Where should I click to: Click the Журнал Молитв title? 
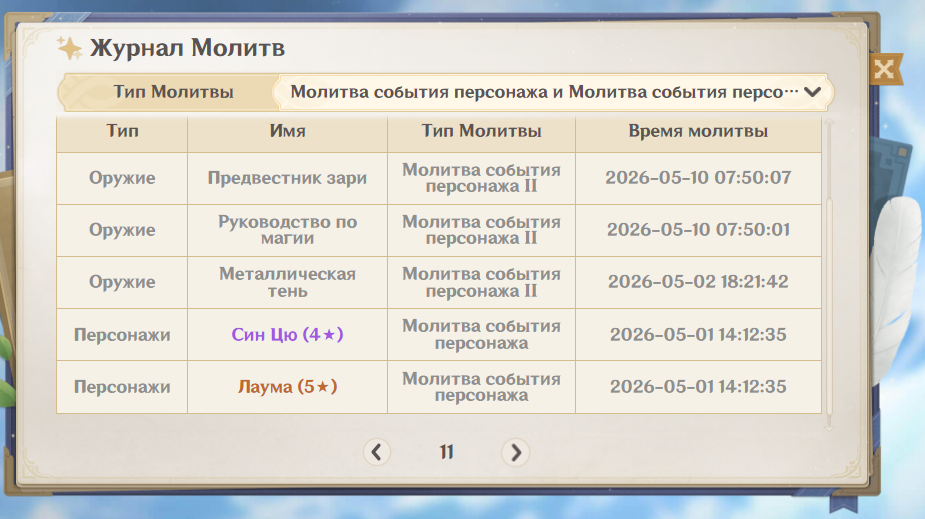[187, 48]
